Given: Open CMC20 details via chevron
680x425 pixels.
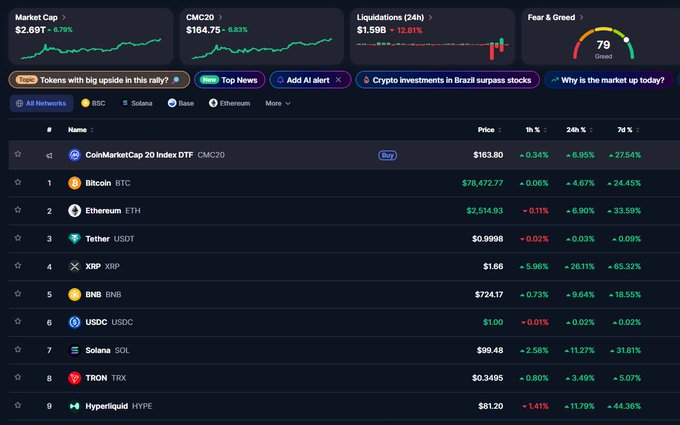Looking at the screenshot, I should [220, 17].
